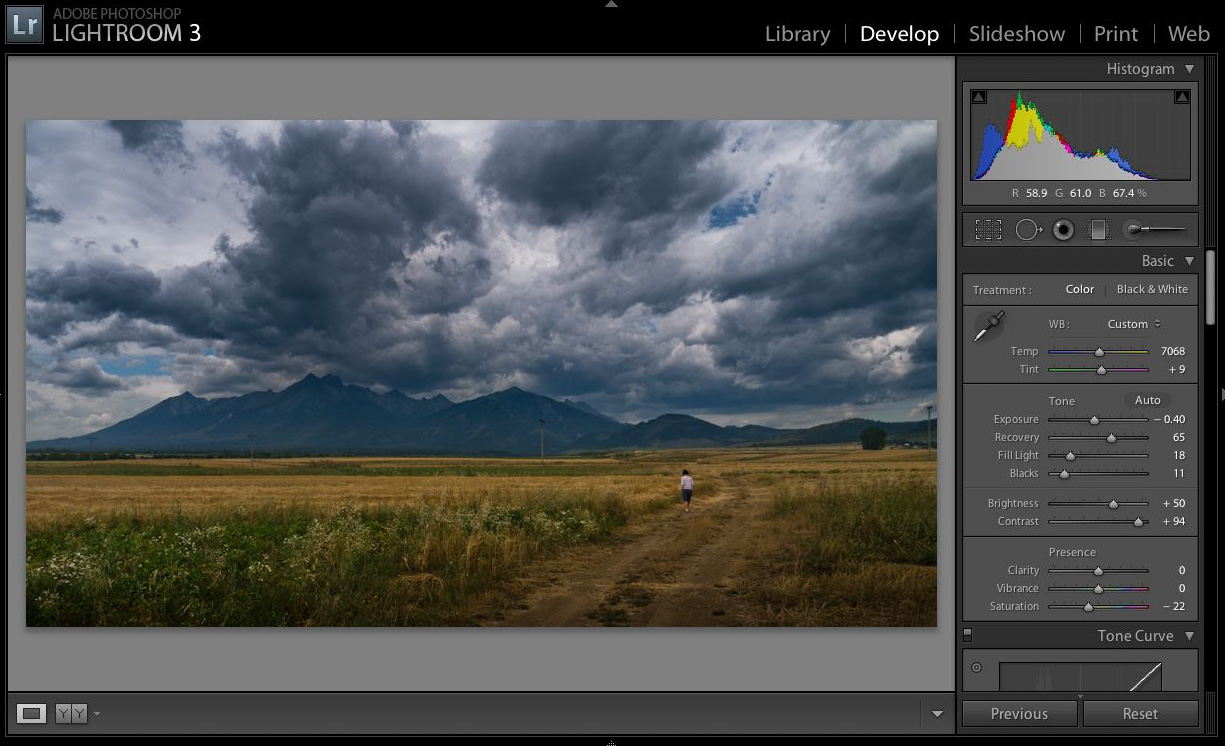Viewport: 1225px width, 746px height.
Task: Click the Temp slider handle
Action: (1099, 352)
